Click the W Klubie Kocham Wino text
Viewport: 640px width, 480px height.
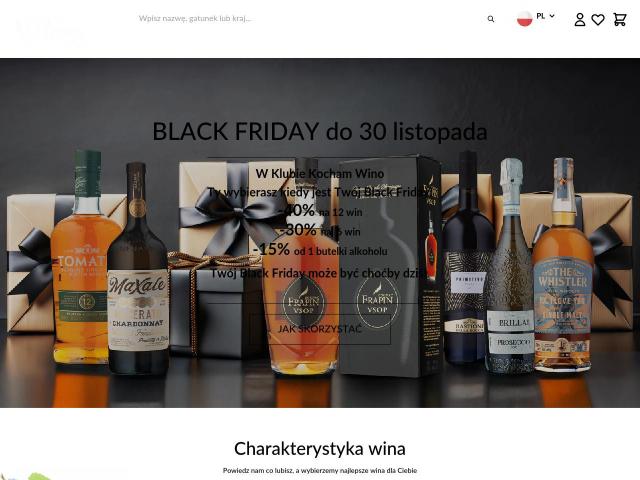(x=320, y=173)
